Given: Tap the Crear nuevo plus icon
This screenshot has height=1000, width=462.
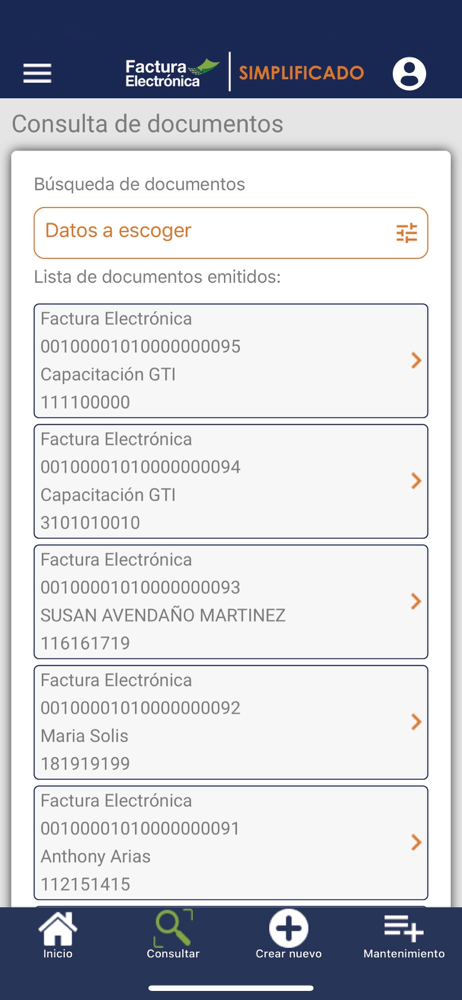Looking at the screenshot, I should click(288, 928).
